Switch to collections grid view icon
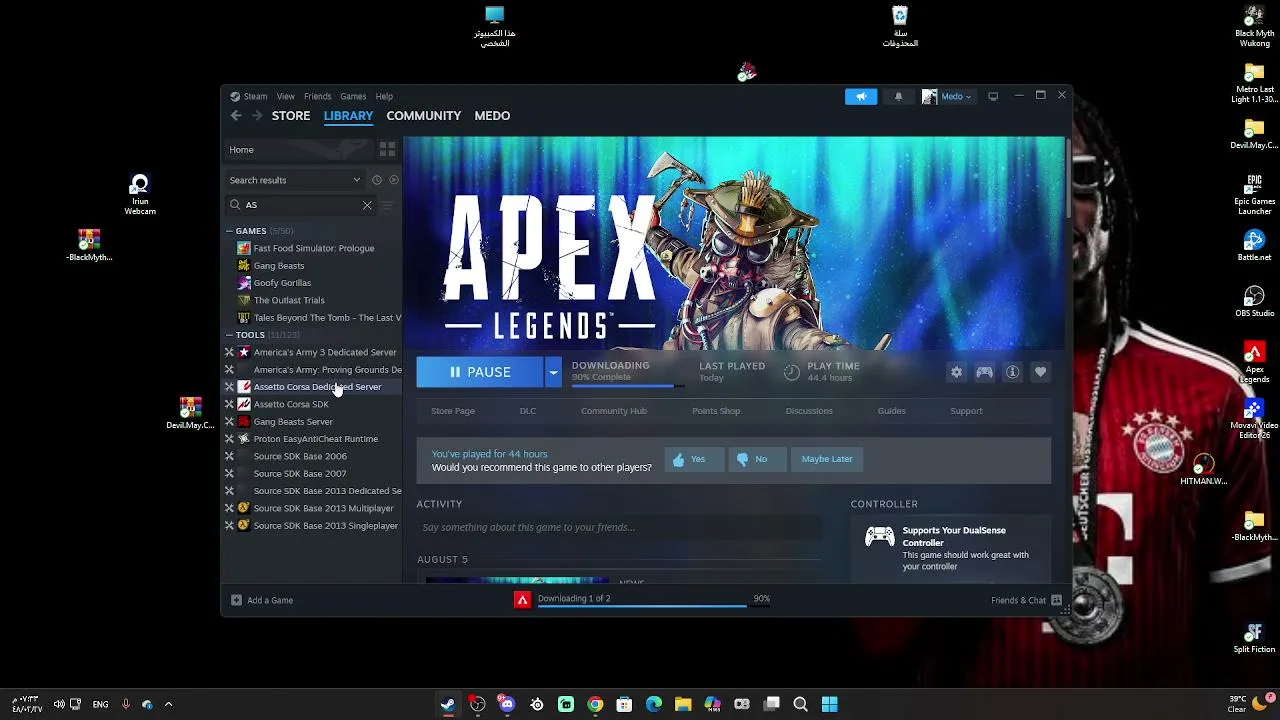 [x=387, y=149]
